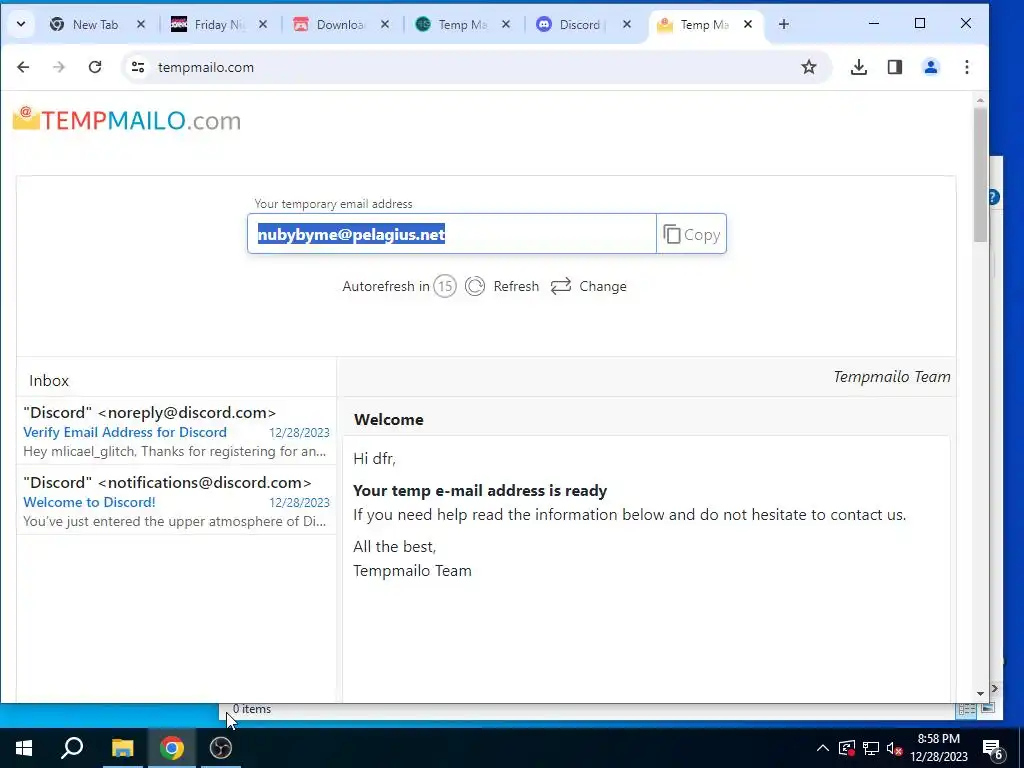Screen dimensions: 1024x768
Task: Open OBS Studio from taskbar
Action: [x=221, y=748]
